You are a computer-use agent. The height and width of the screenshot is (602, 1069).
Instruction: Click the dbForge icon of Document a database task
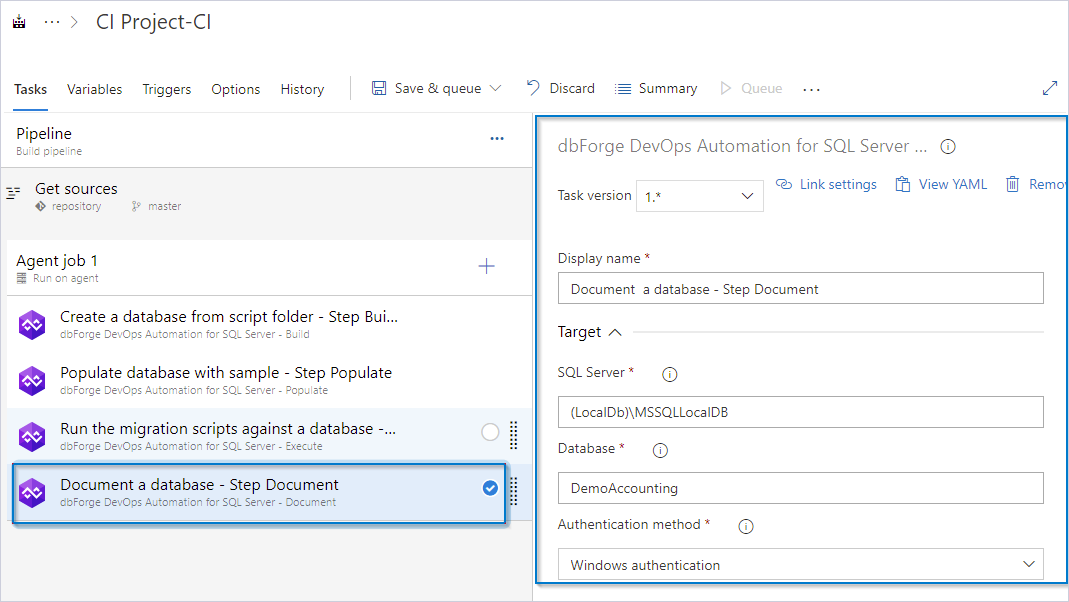click(32, 492)
